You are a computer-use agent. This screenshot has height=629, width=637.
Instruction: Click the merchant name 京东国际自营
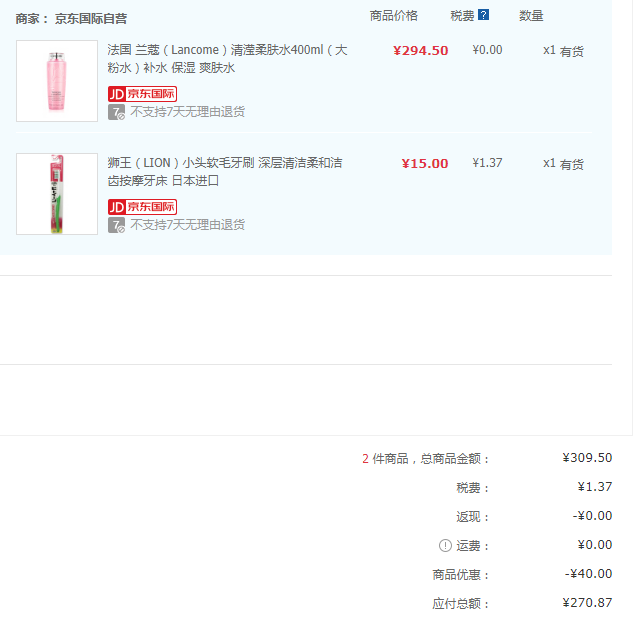click(x=91, y=18)
